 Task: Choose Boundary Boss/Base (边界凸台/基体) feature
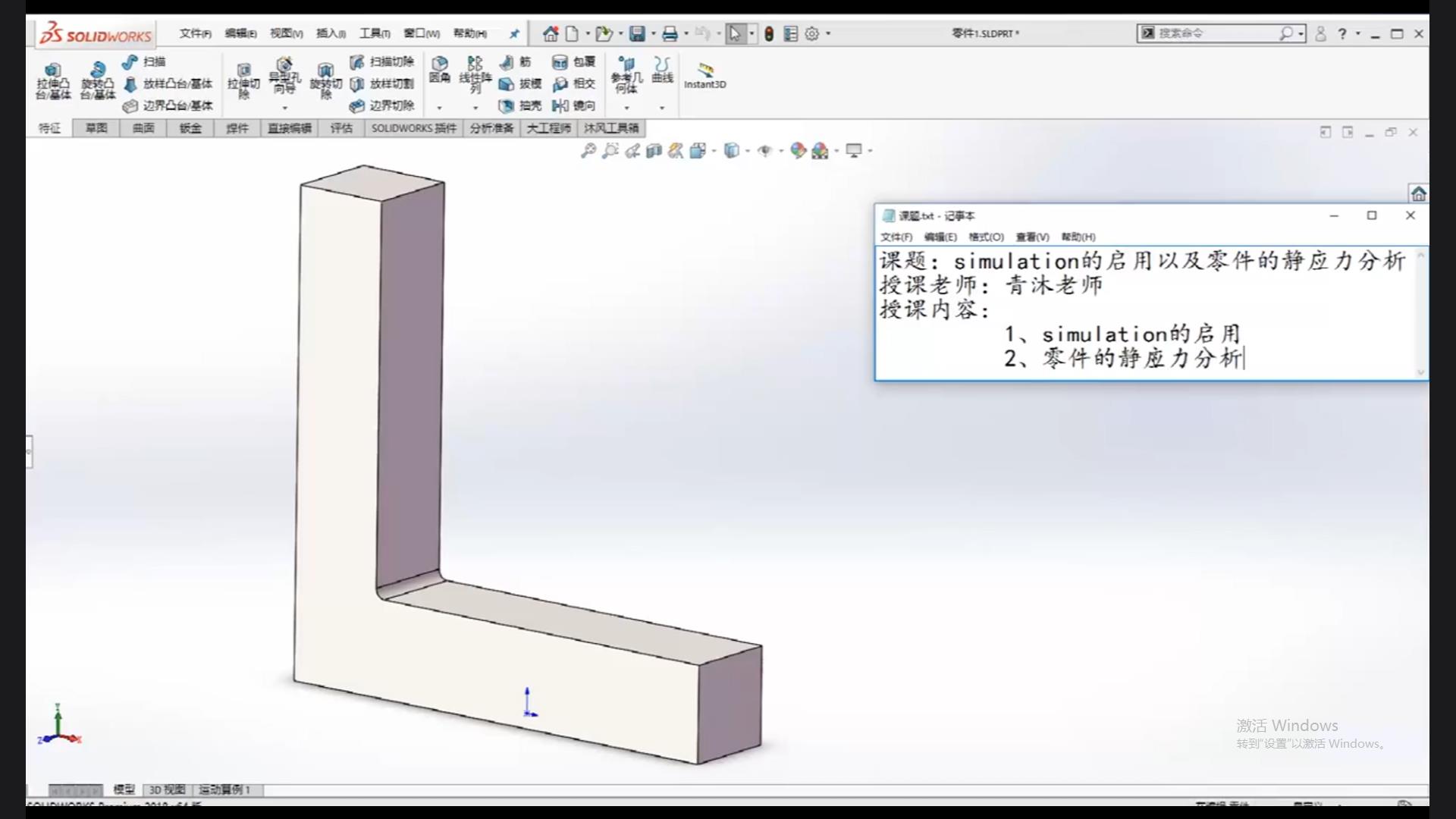(x=168, y=105)
